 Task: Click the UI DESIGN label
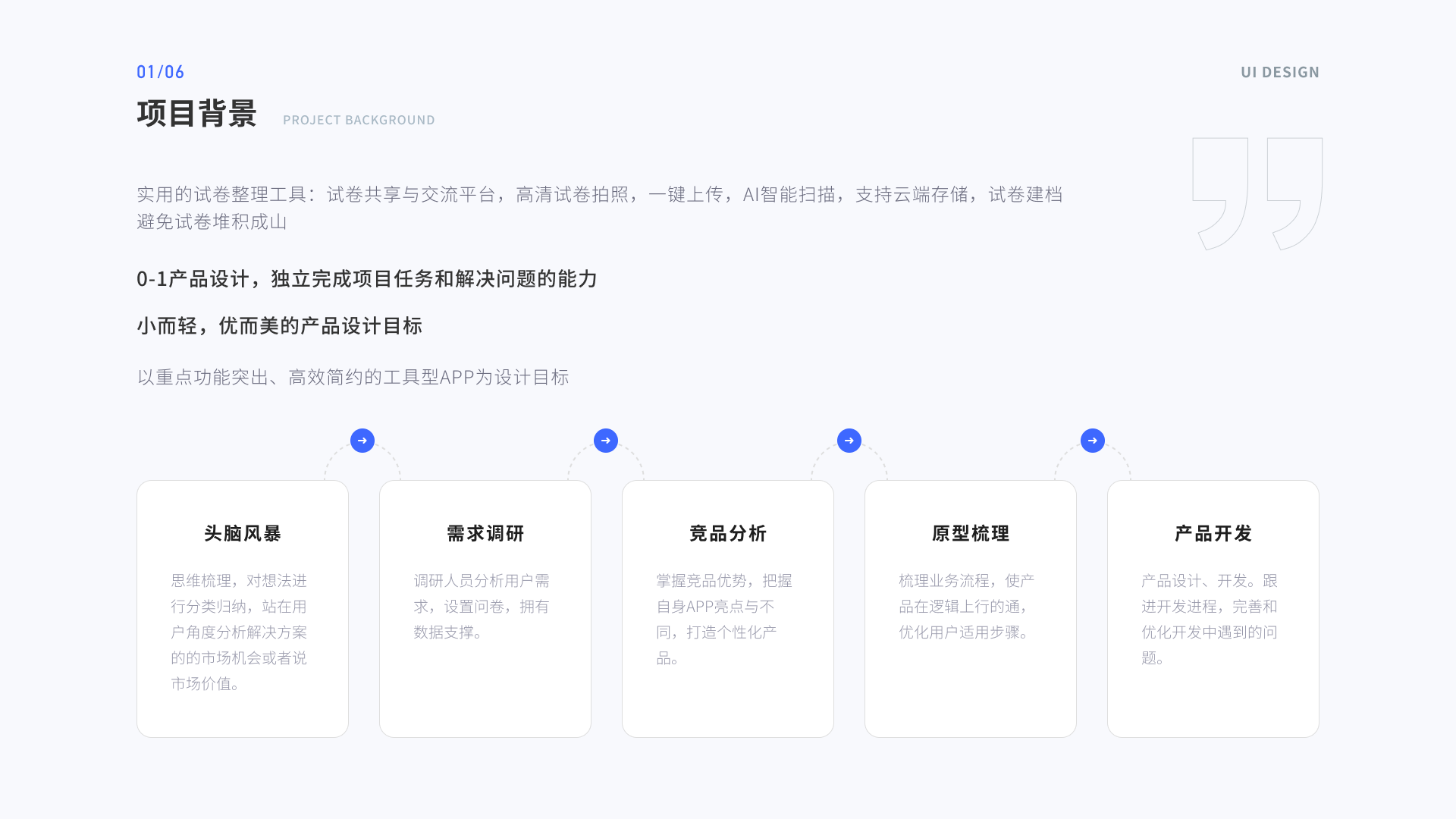point(1280,72)
